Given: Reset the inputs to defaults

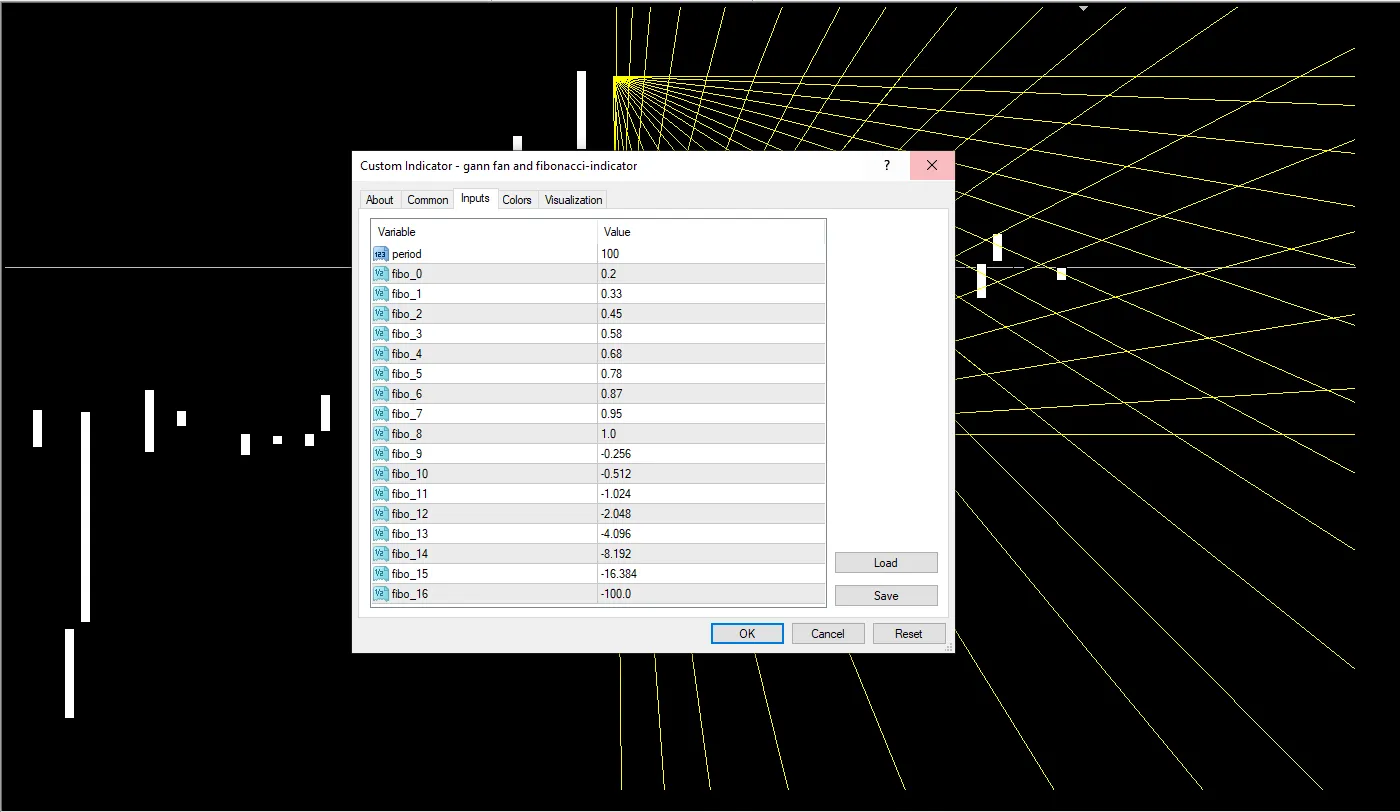Looking at the screenshot, I should pos(908,633).
